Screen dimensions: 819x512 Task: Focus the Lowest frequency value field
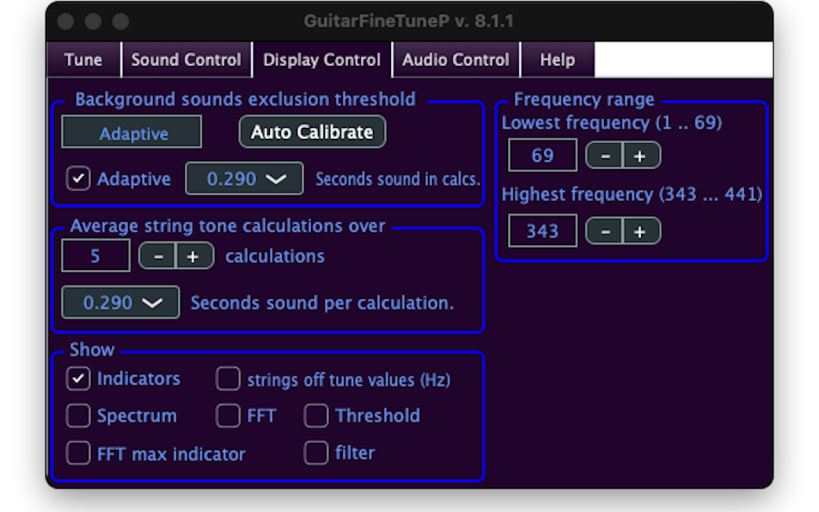pos(542,155)
